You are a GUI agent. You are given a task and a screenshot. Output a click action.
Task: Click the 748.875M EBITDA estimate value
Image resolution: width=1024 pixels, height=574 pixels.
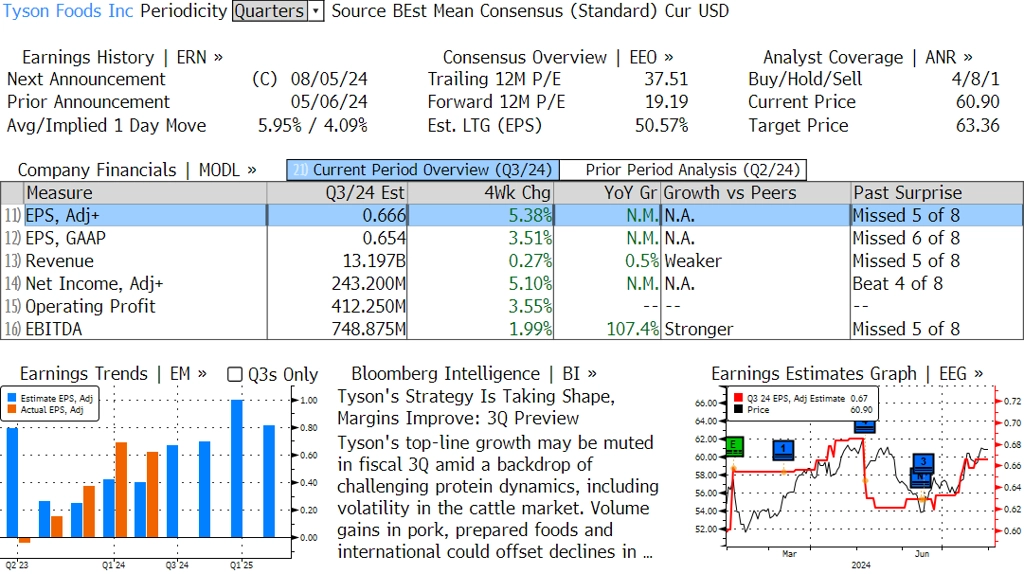pyautogui.click(x=368, y=329)
